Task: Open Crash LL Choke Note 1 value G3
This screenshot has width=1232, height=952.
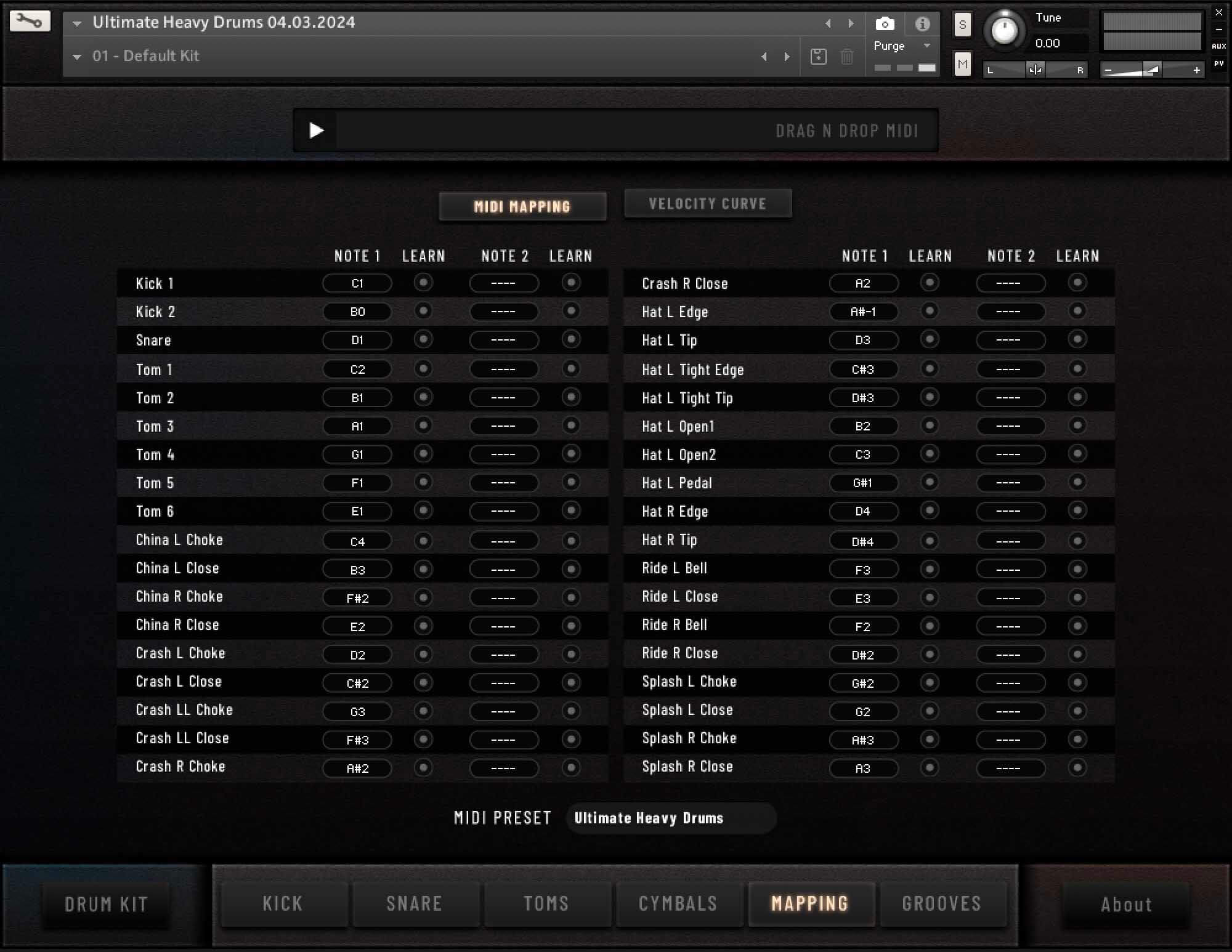Action: coord(357,712)
